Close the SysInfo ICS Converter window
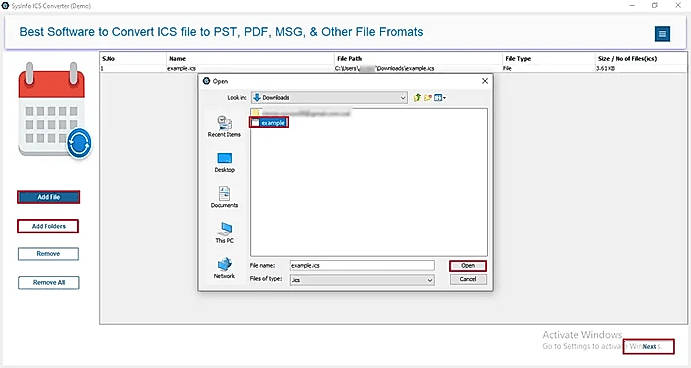 678,5
